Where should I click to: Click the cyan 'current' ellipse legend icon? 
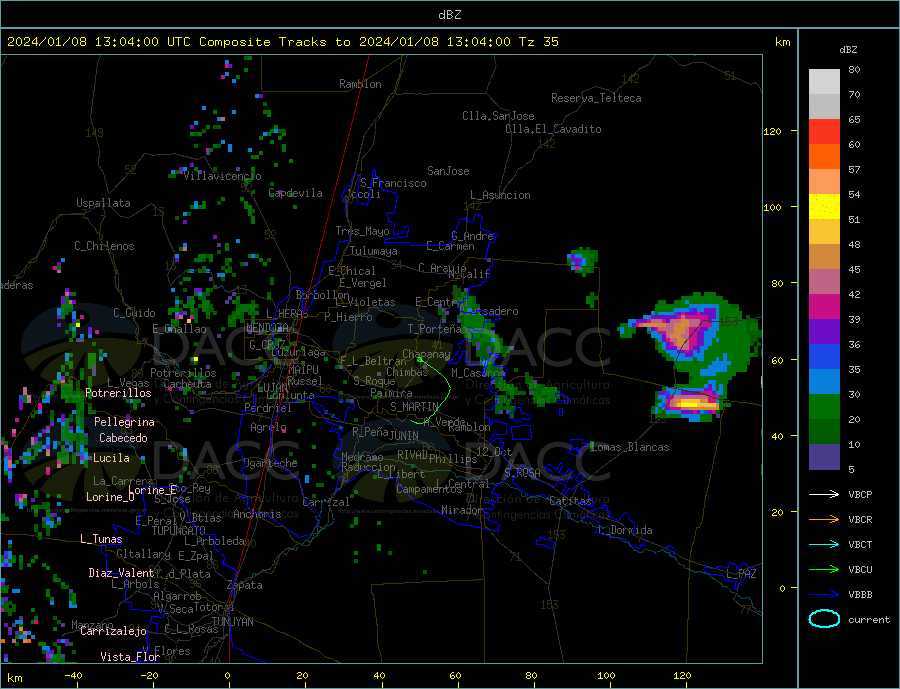(824, 619)
